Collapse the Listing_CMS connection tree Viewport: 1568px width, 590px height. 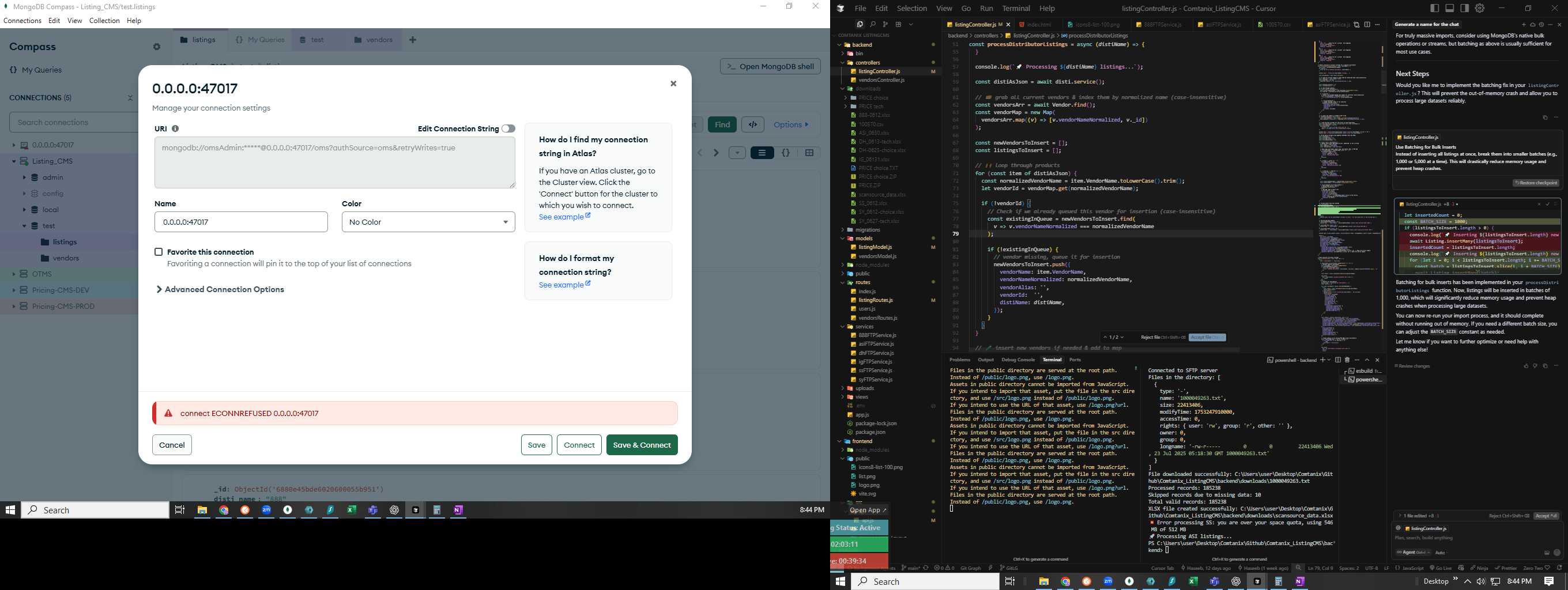click(13, 161)
